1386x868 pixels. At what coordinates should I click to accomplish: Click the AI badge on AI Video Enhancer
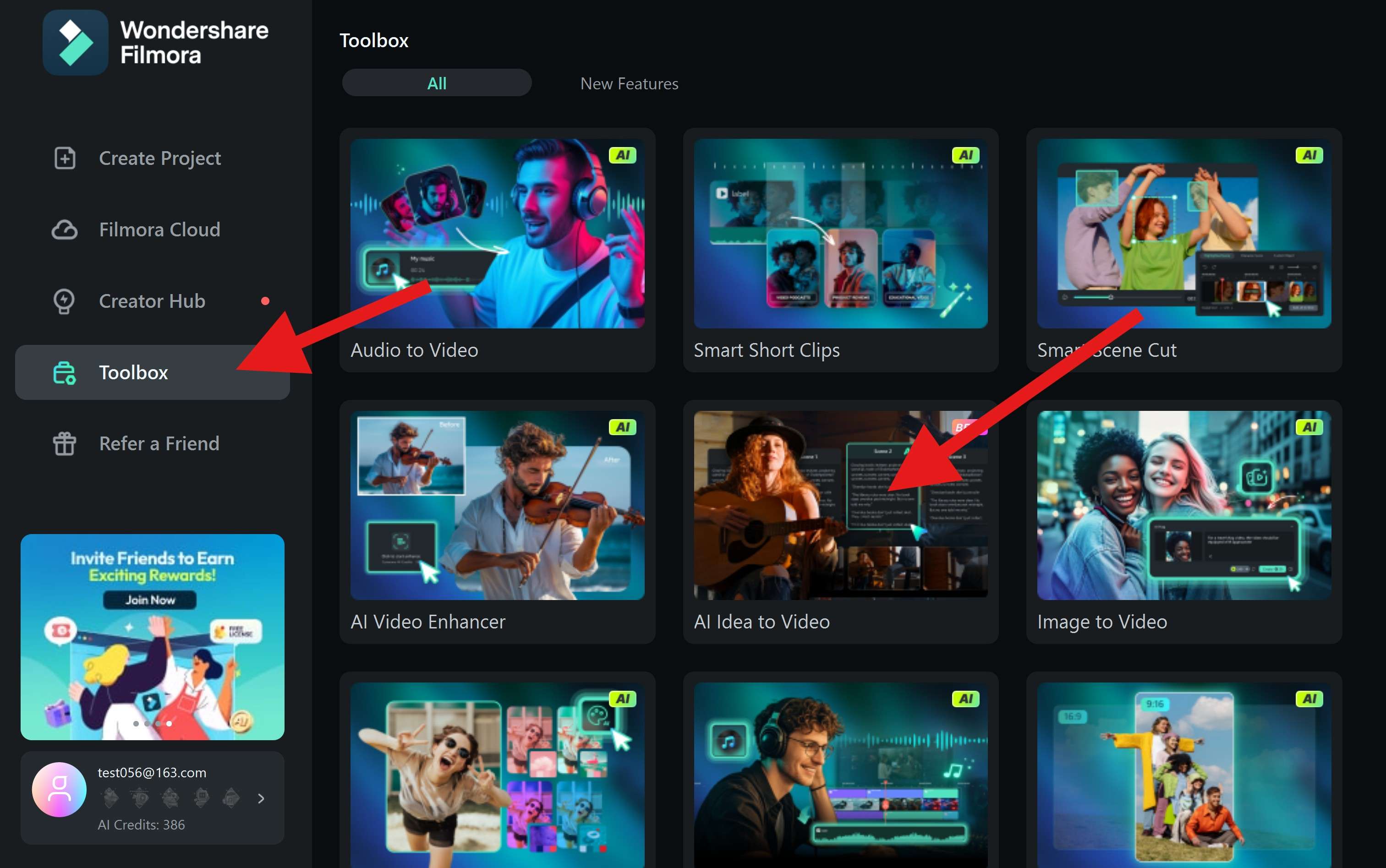click(622, 427)
